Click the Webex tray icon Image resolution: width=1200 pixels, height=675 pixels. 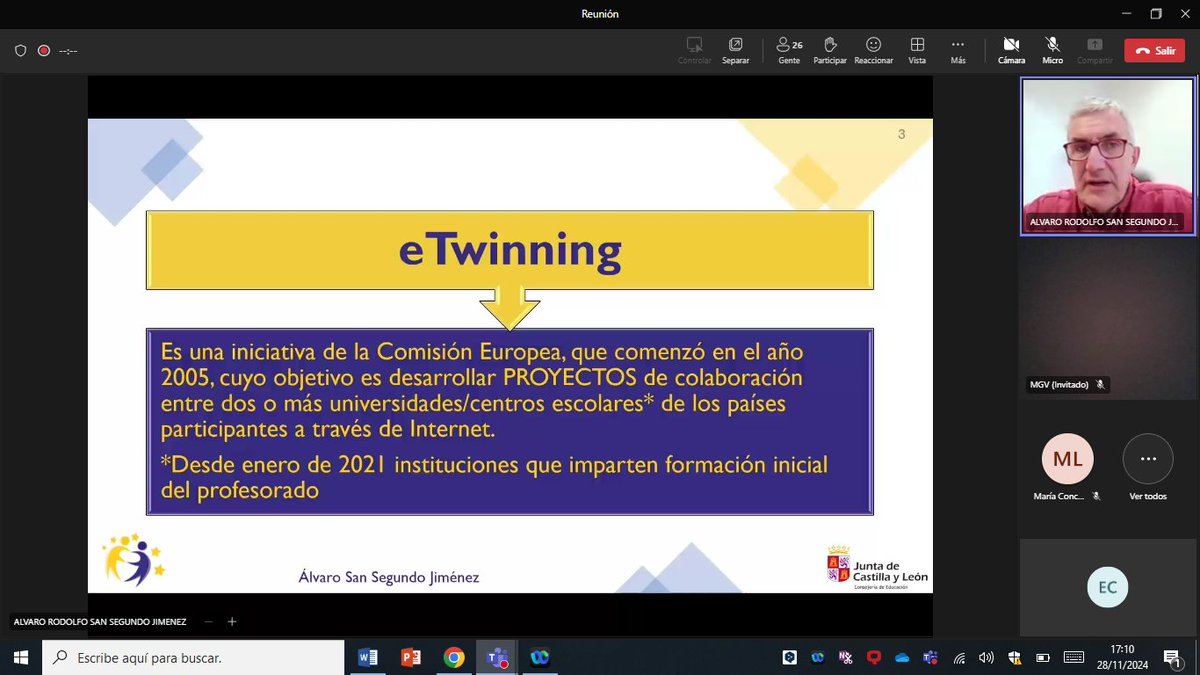click(x=818, y=657)
